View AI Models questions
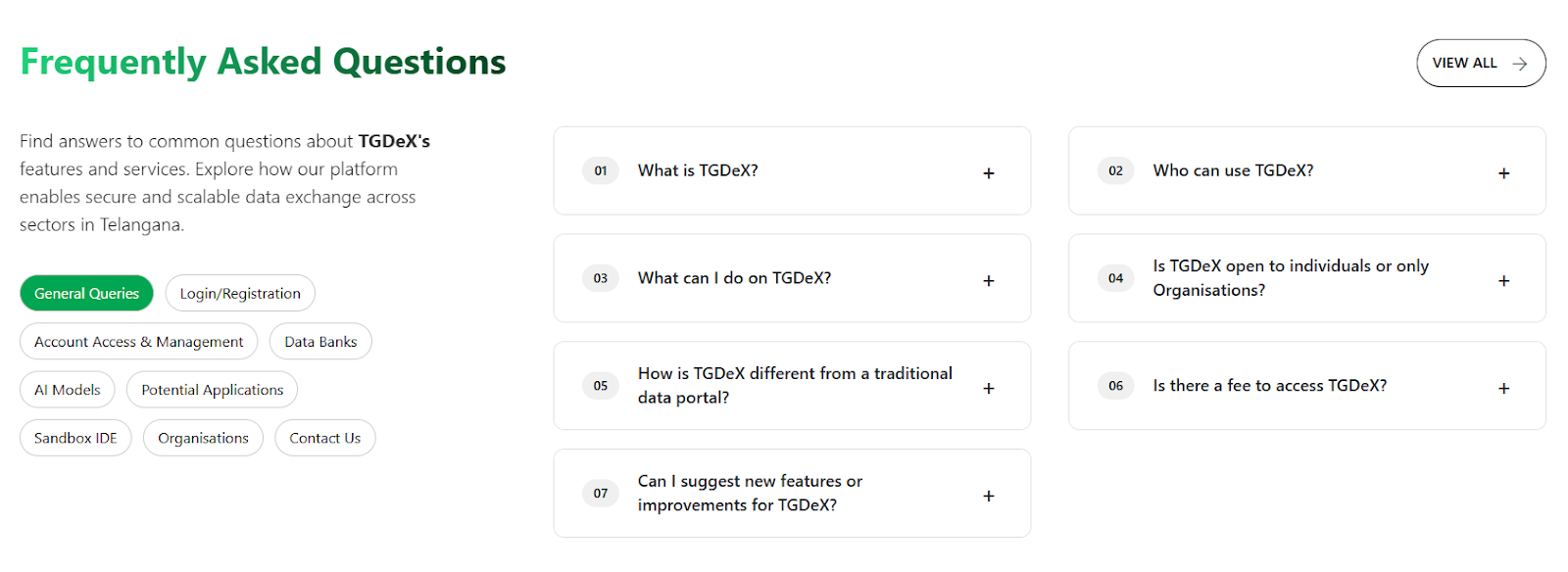Screen dimensions: 1568x572 (x=67, y=389)
